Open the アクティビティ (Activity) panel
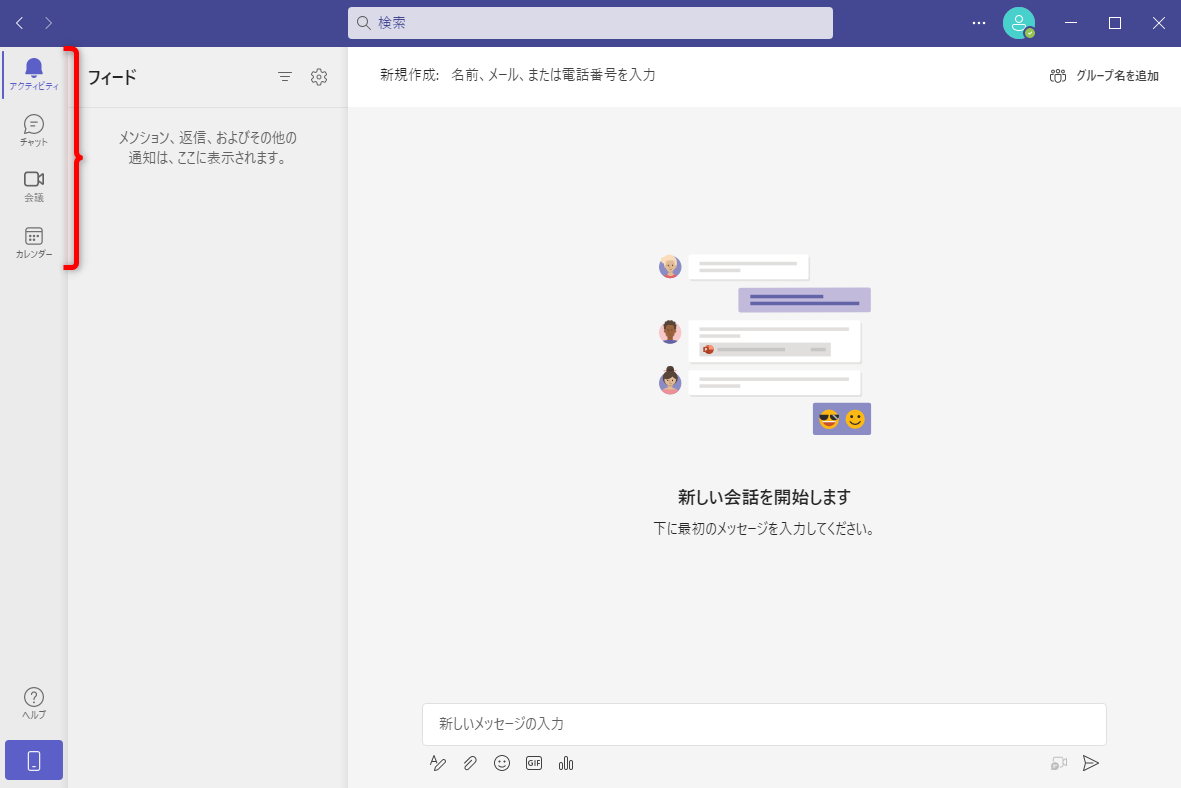Image resolution: width=1181 pixels, height=788 pixels. click(x=33, y=76)
